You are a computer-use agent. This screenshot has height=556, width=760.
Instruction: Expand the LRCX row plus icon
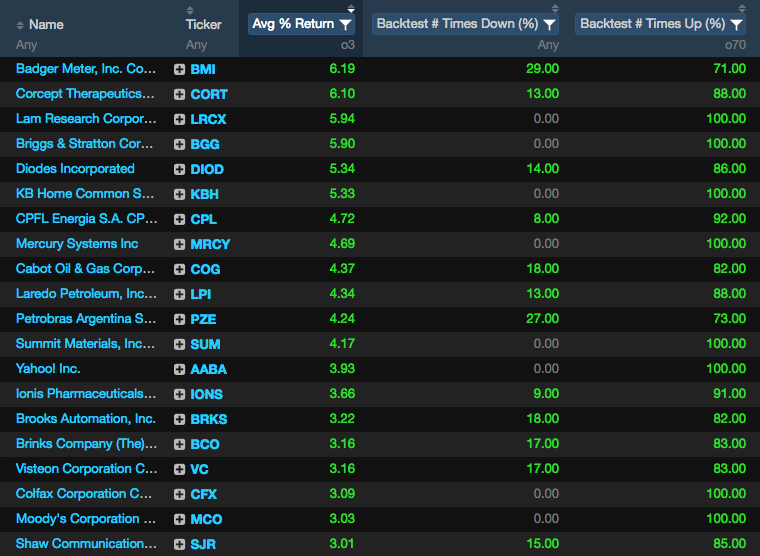[x=179, y=119]
